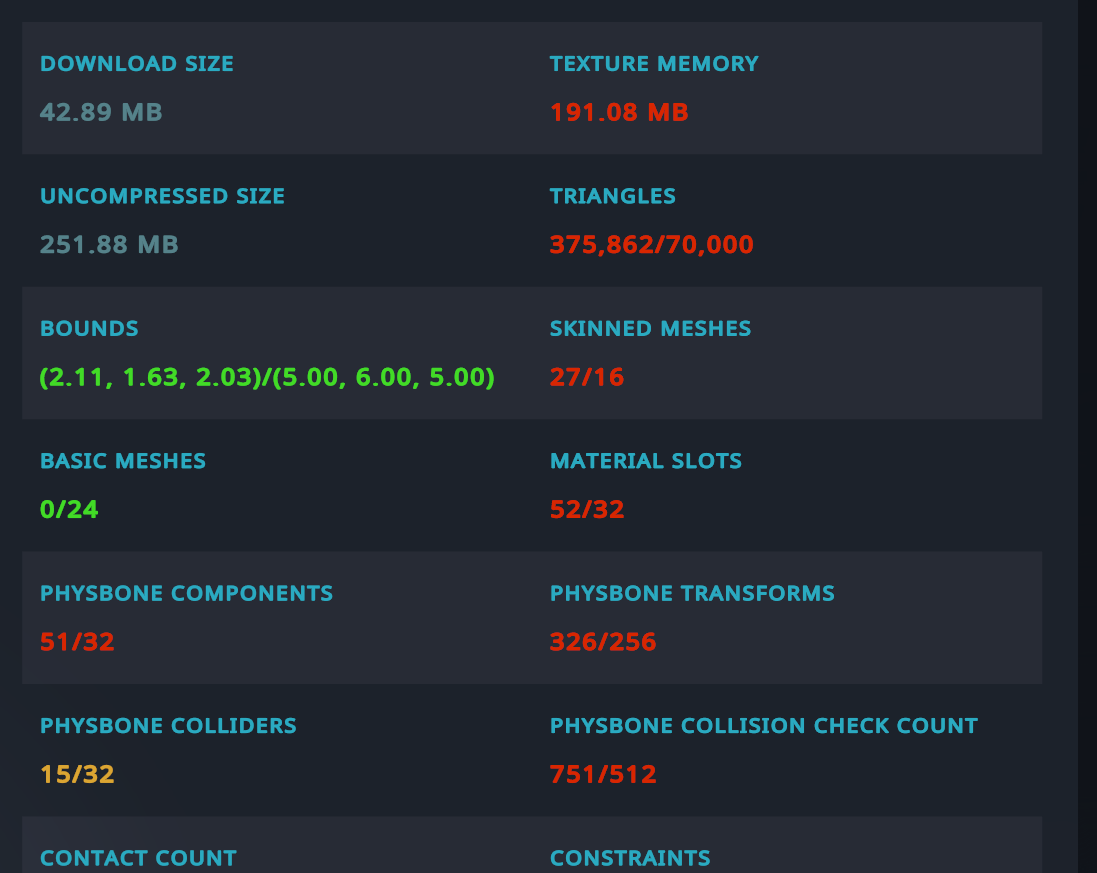The height and width of the screenshot is (873, 1097).
Task: Select the 27/16 skinned meshes count
Action: (587, 378)
